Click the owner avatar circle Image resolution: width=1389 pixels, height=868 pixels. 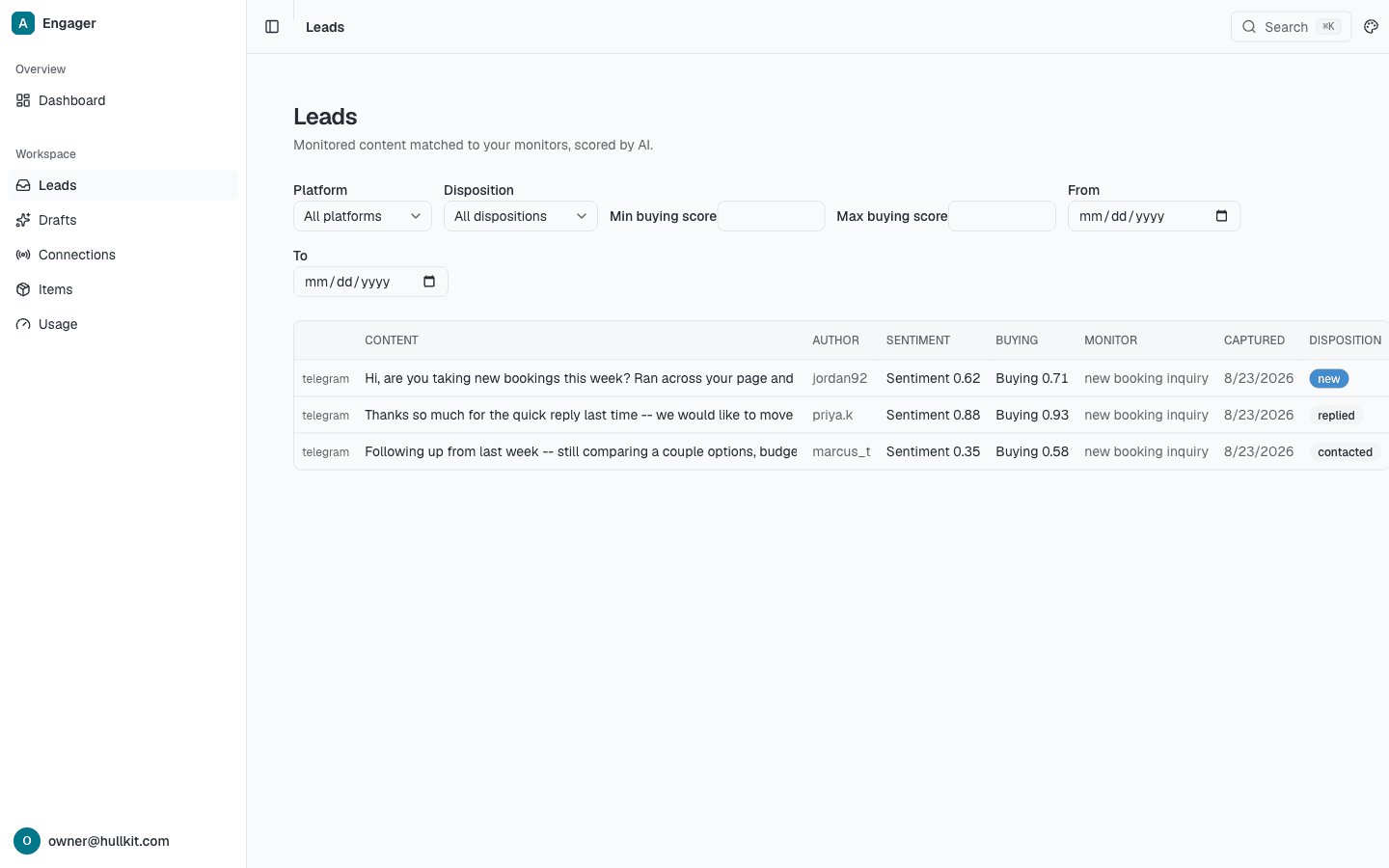pyautogui.click(x=27, y=841)
